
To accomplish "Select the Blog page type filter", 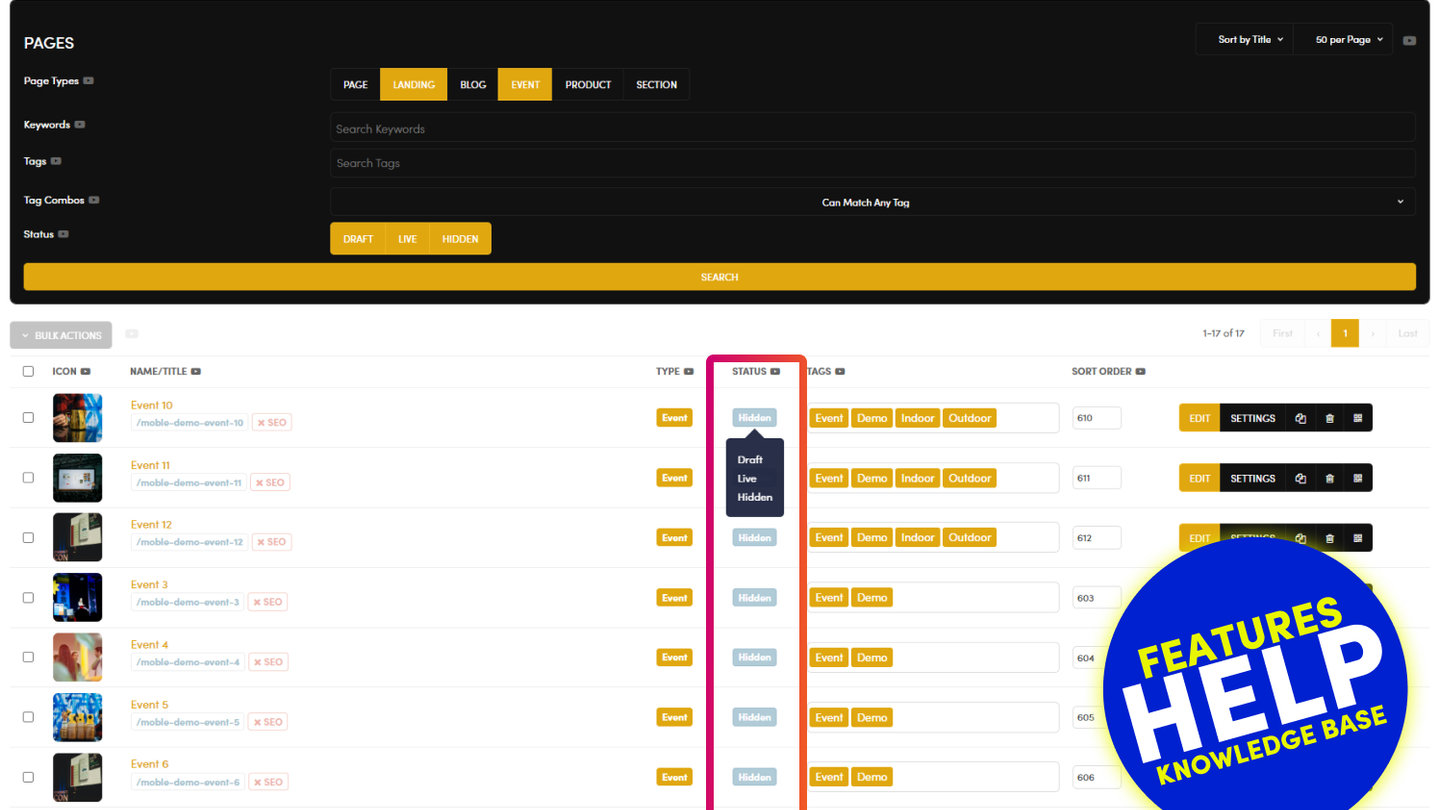I will coord(473,85).
